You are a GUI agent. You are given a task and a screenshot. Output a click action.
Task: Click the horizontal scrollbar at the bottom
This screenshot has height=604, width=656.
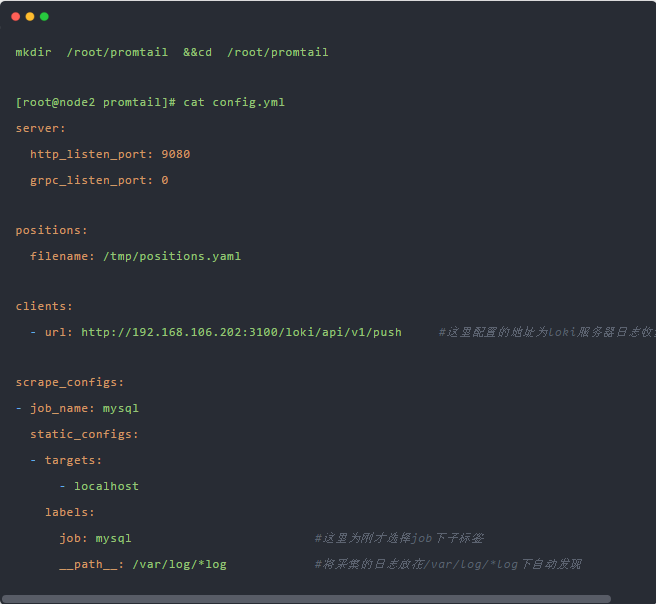[x=307, y=598]
